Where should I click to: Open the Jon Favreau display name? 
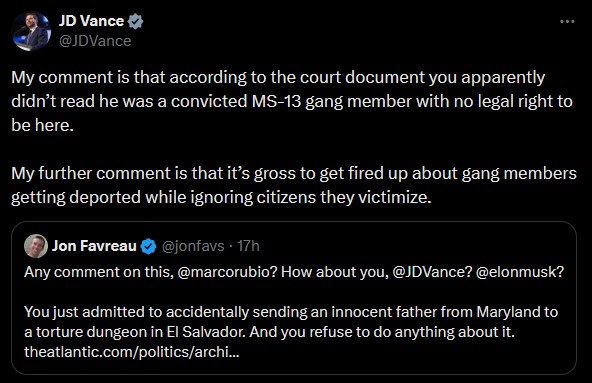tap(94, 246)
